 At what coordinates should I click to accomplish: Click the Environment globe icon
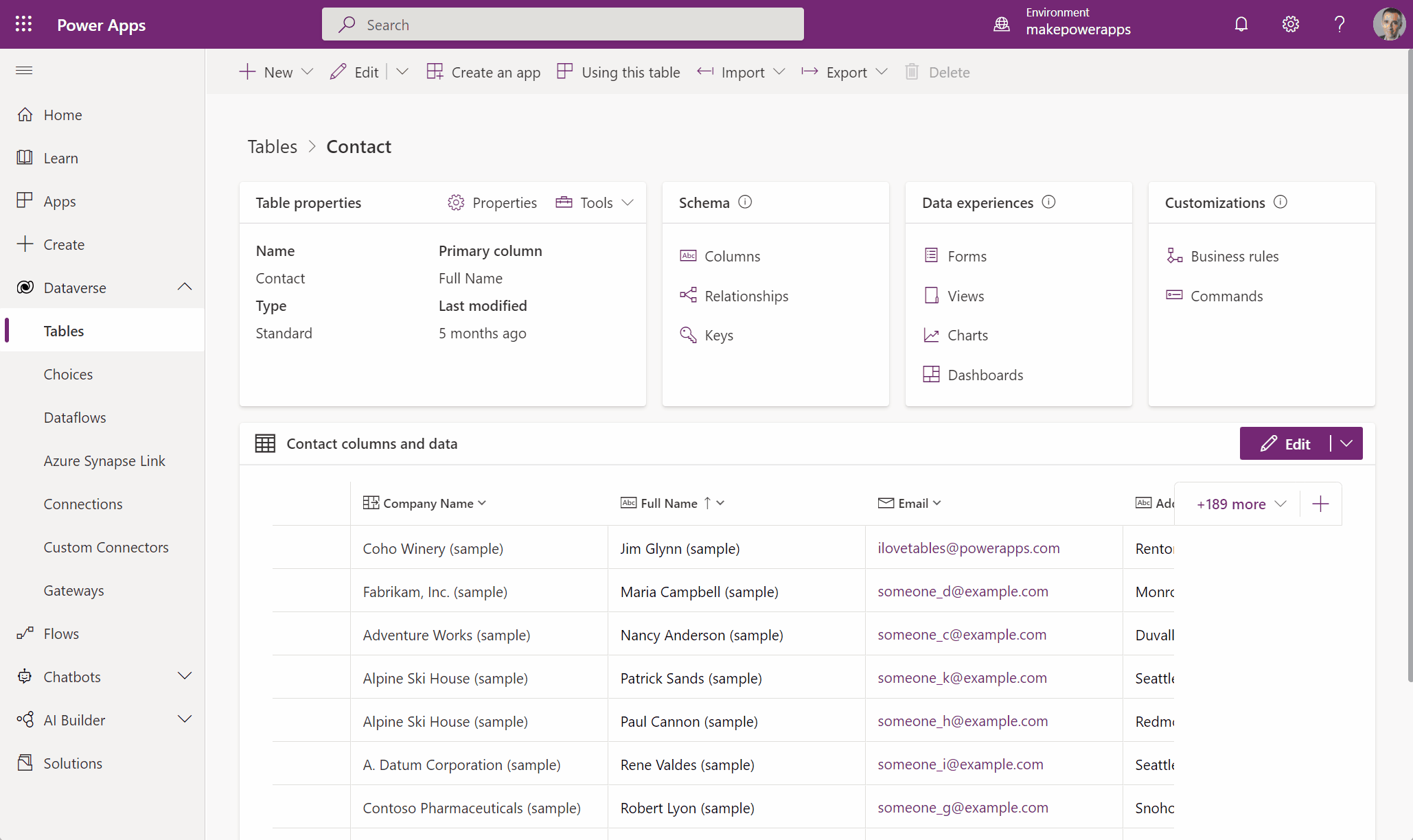pos(1002,24)
